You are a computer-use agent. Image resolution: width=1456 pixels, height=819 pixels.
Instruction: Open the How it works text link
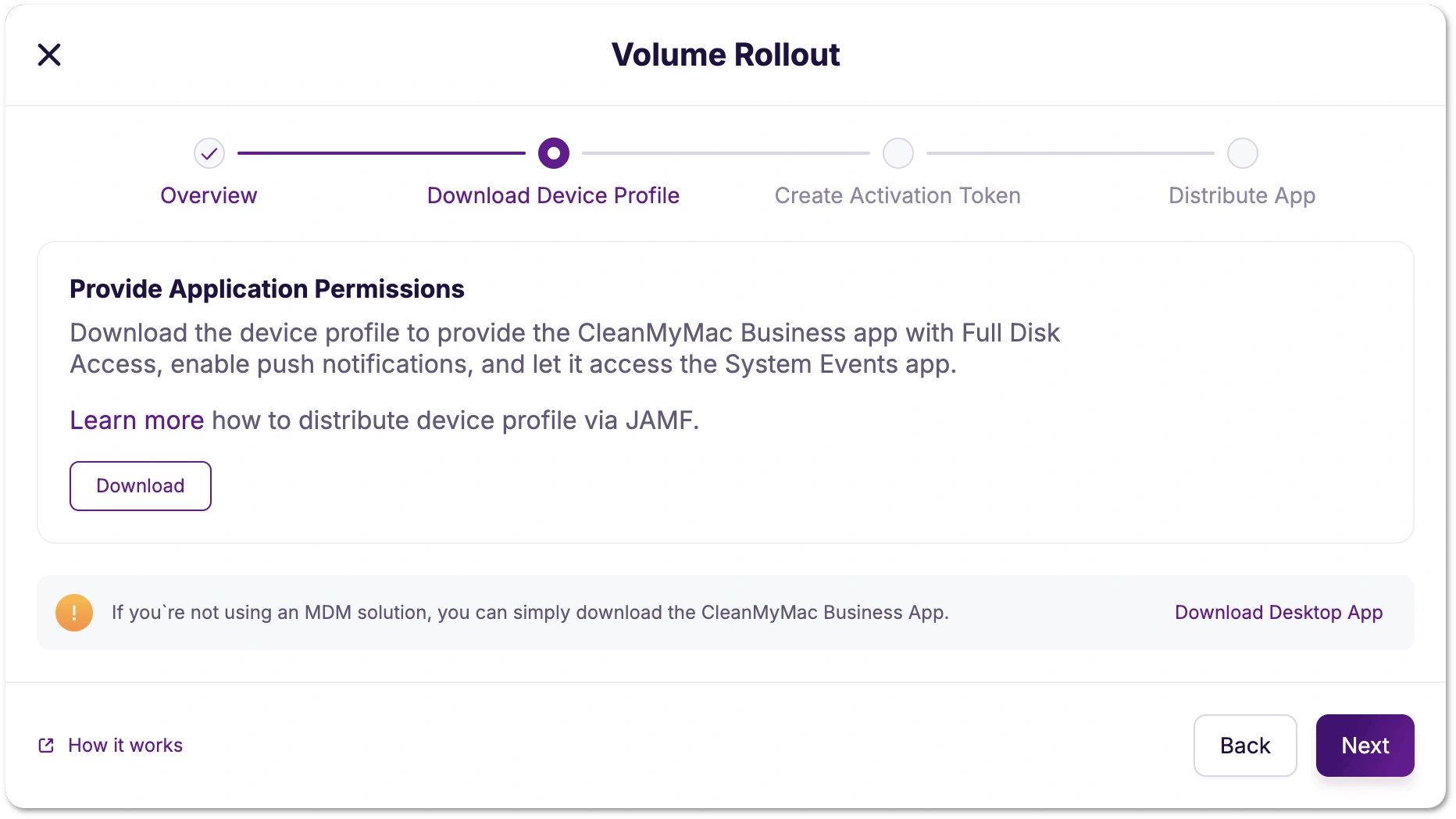[x=125, y=746]
